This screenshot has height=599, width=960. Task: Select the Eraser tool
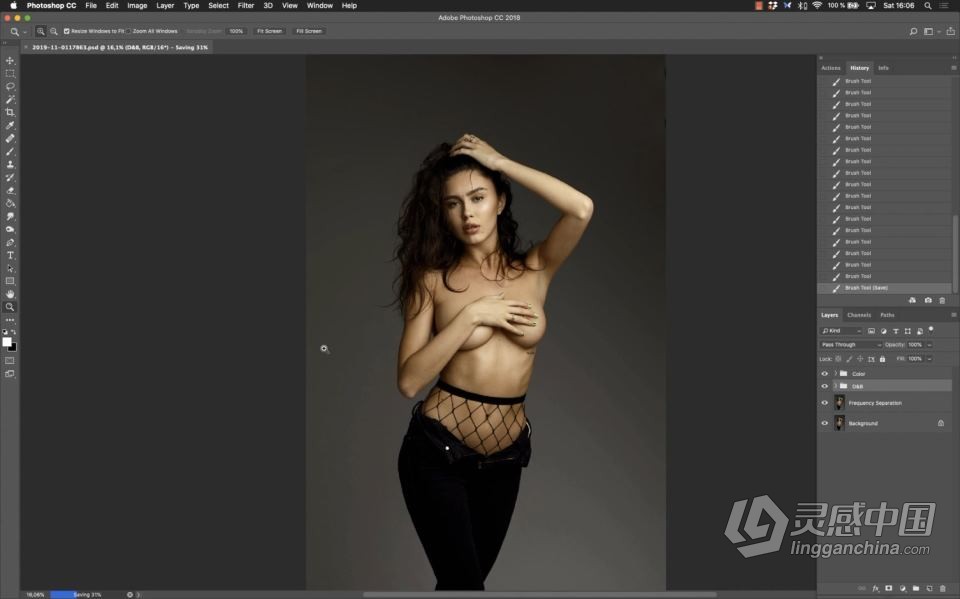pyautogui.click(x=10, y=190)
